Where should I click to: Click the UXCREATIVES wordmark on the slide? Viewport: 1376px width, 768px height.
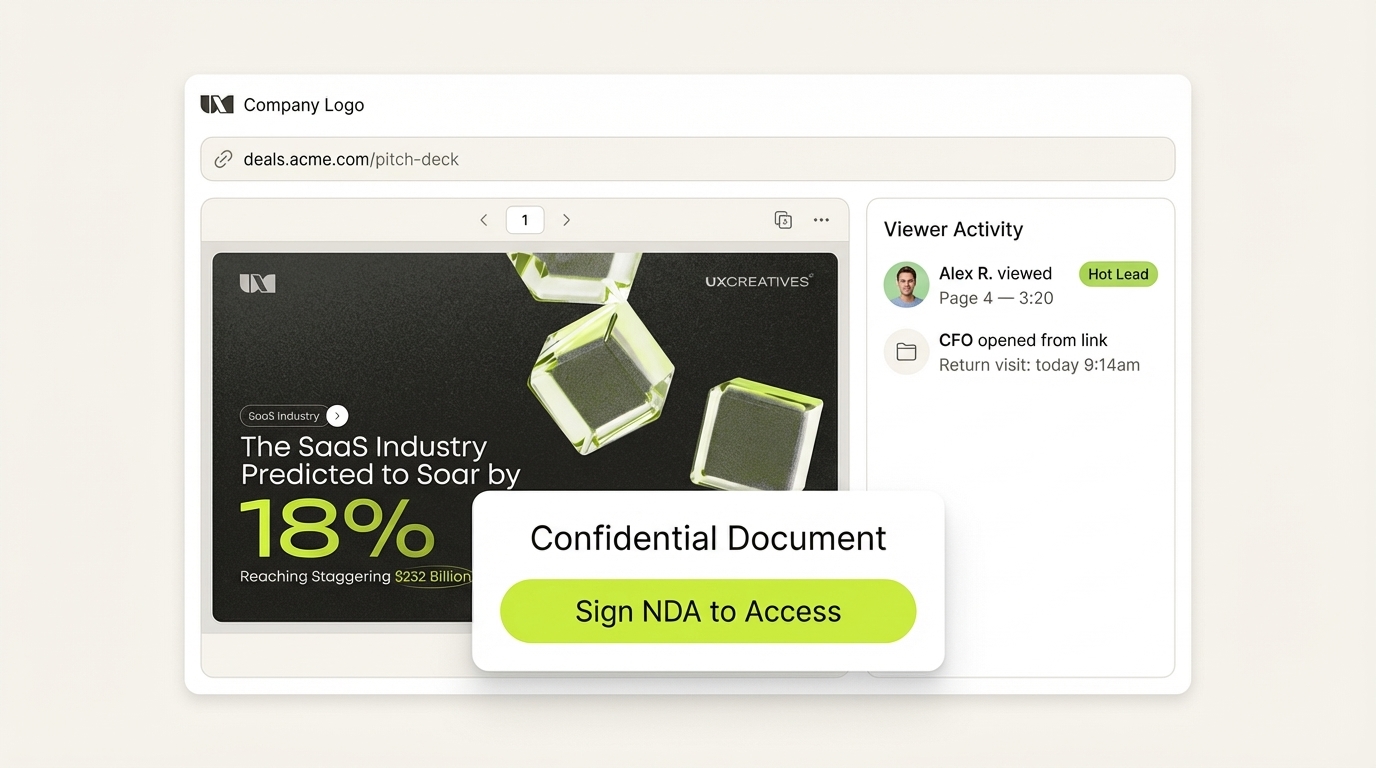759,281
